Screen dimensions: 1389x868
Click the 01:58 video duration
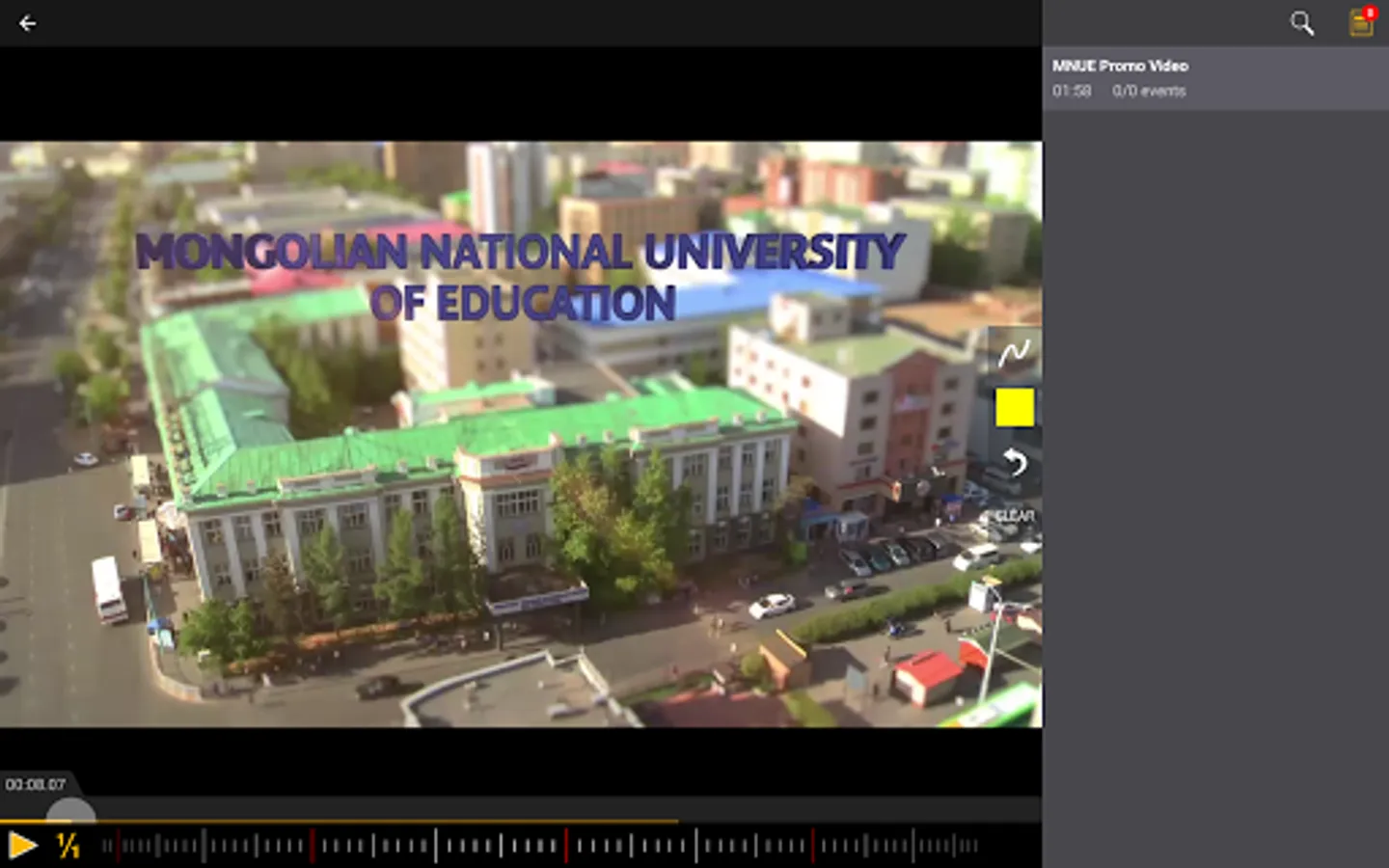pyautogui.click(x=1072, y=91)
